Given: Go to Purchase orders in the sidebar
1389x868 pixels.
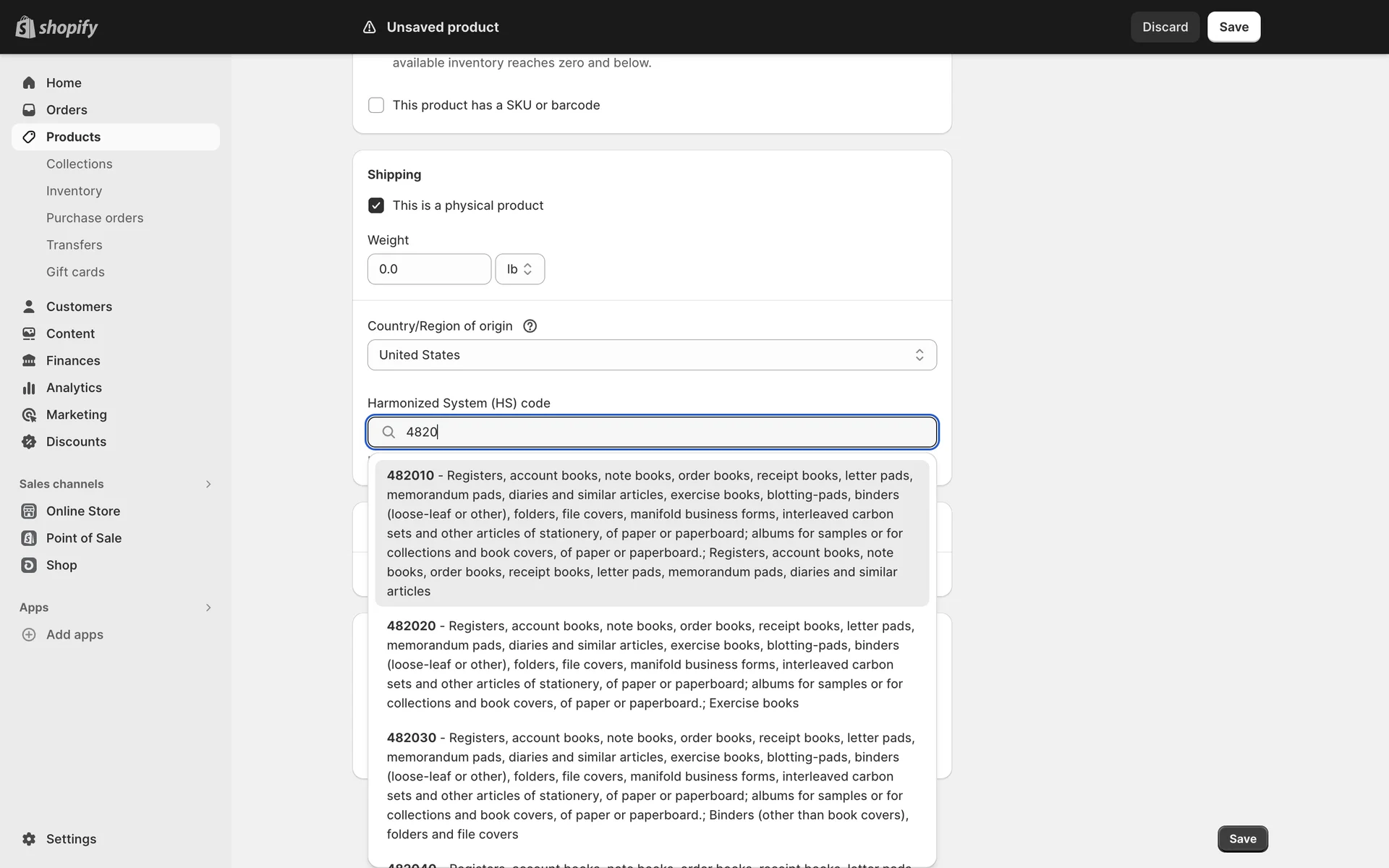Looking at the screenshot, I should pos(95,218).
